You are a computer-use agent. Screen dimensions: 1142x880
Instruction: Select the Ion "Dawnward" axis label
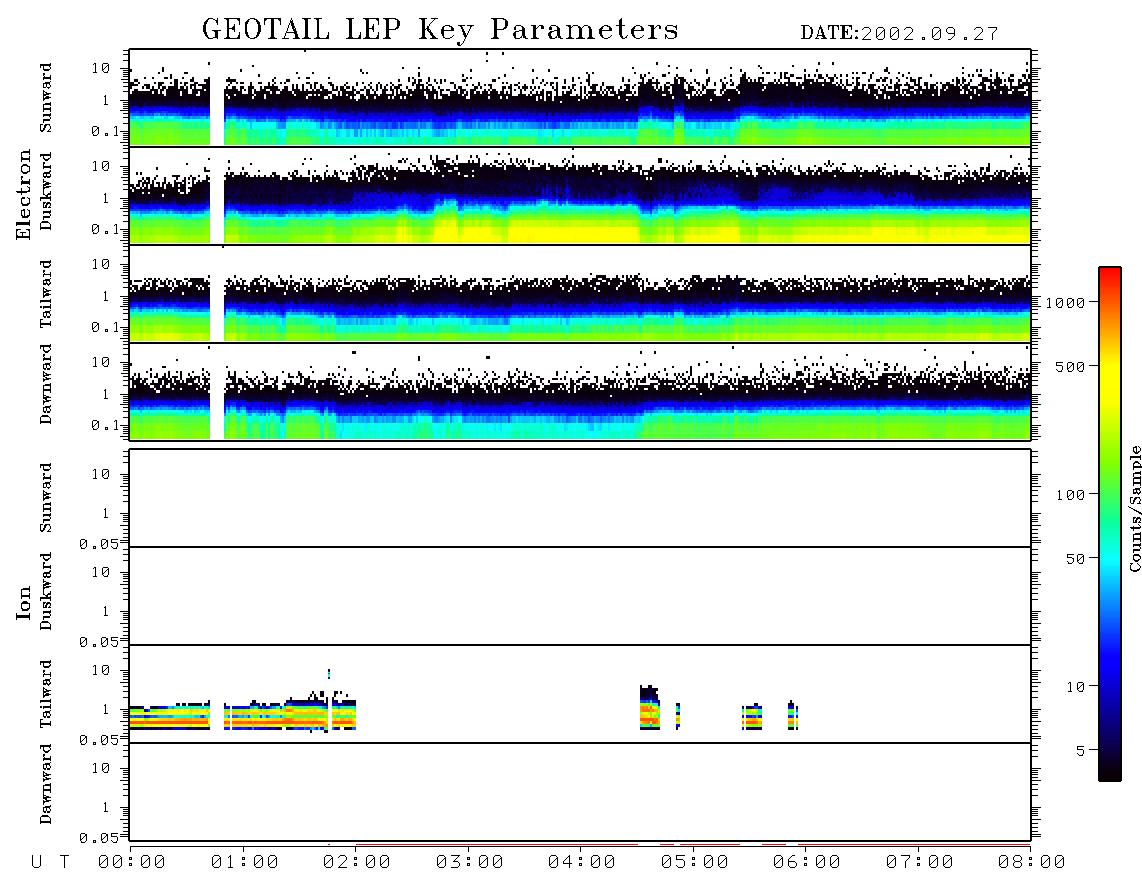46,784
